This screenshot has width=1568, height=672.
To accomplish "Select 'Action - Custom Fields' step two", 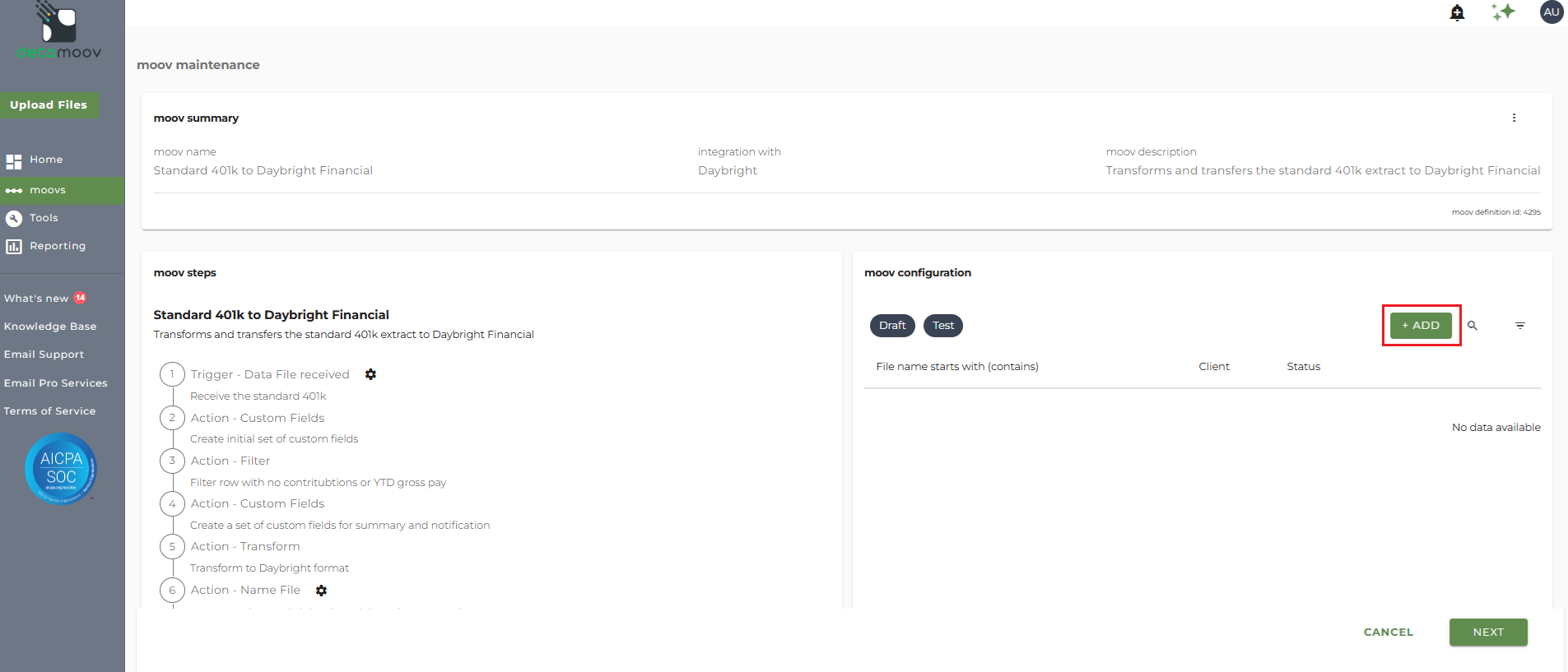I will pyautogui.click(x=258, y=418).
